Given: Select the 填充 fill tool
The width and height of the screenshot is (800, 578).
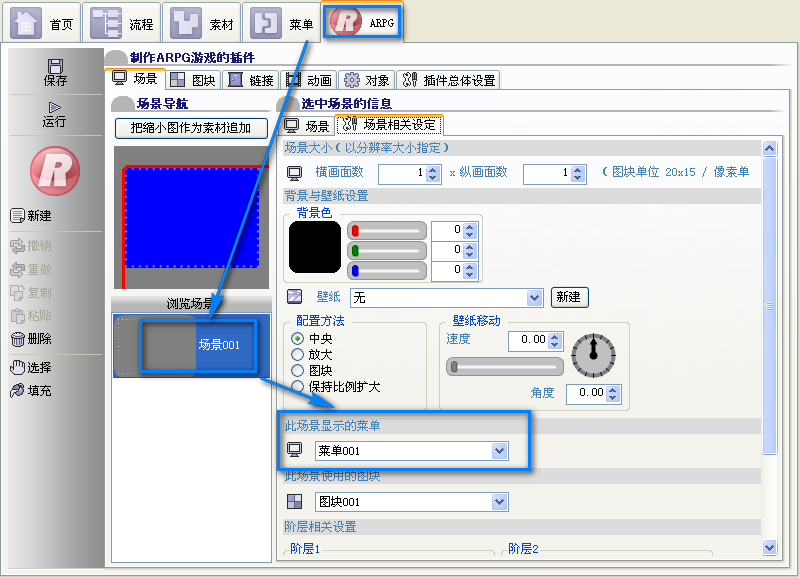Looking at the screenshot, I should [31, 391].
